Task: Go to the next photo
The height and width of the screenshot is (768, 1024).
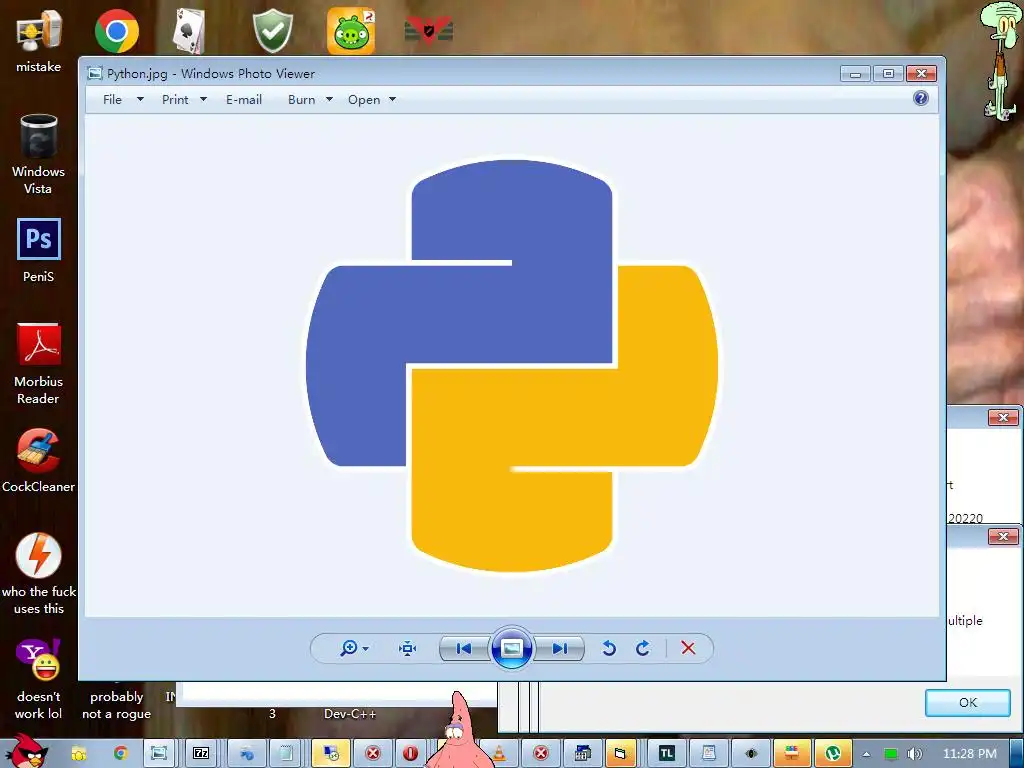Action: pyautogui.click(x=559, y=648)
